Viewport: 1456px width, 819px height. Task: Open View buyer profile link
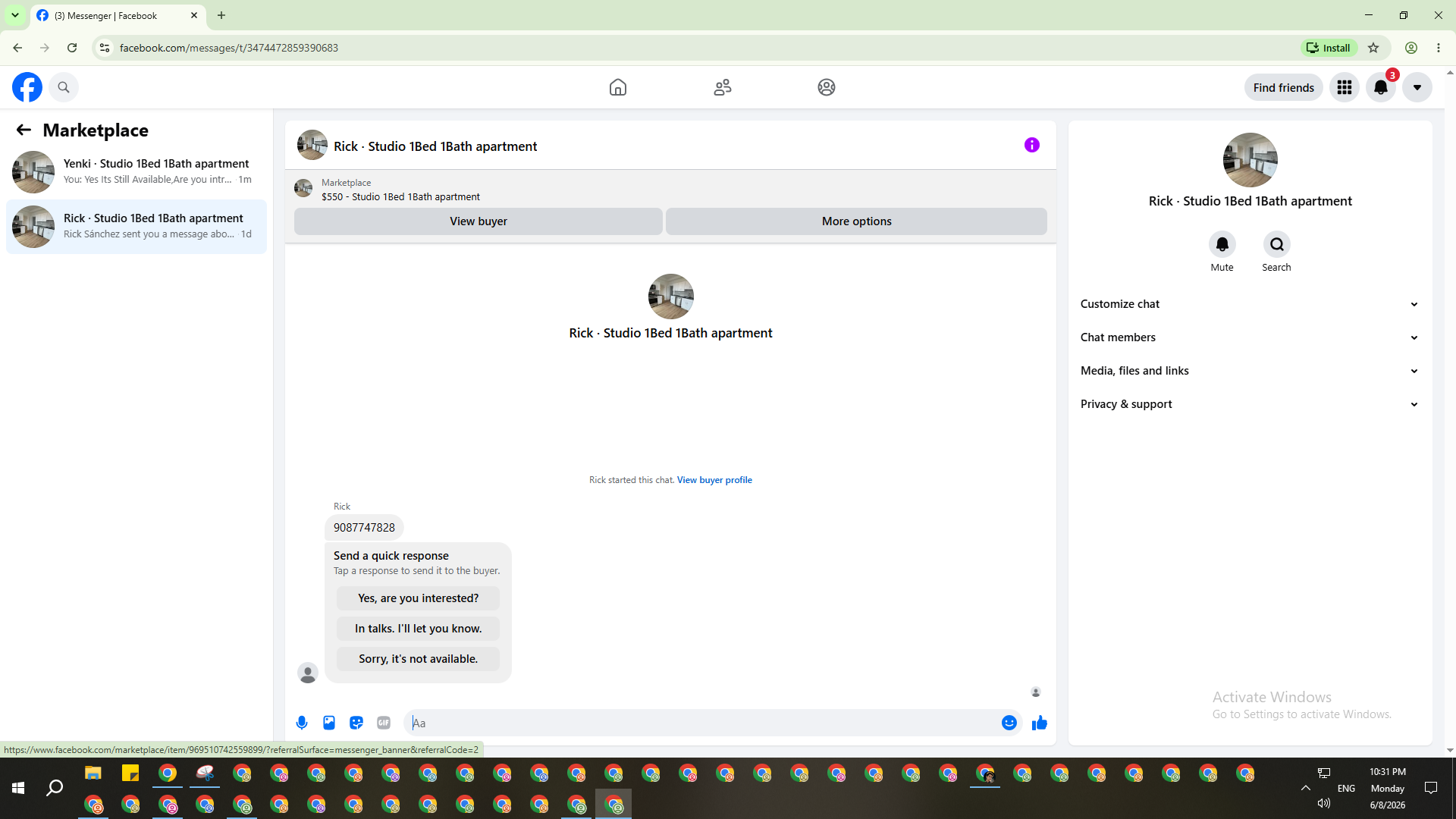point(714,480)
